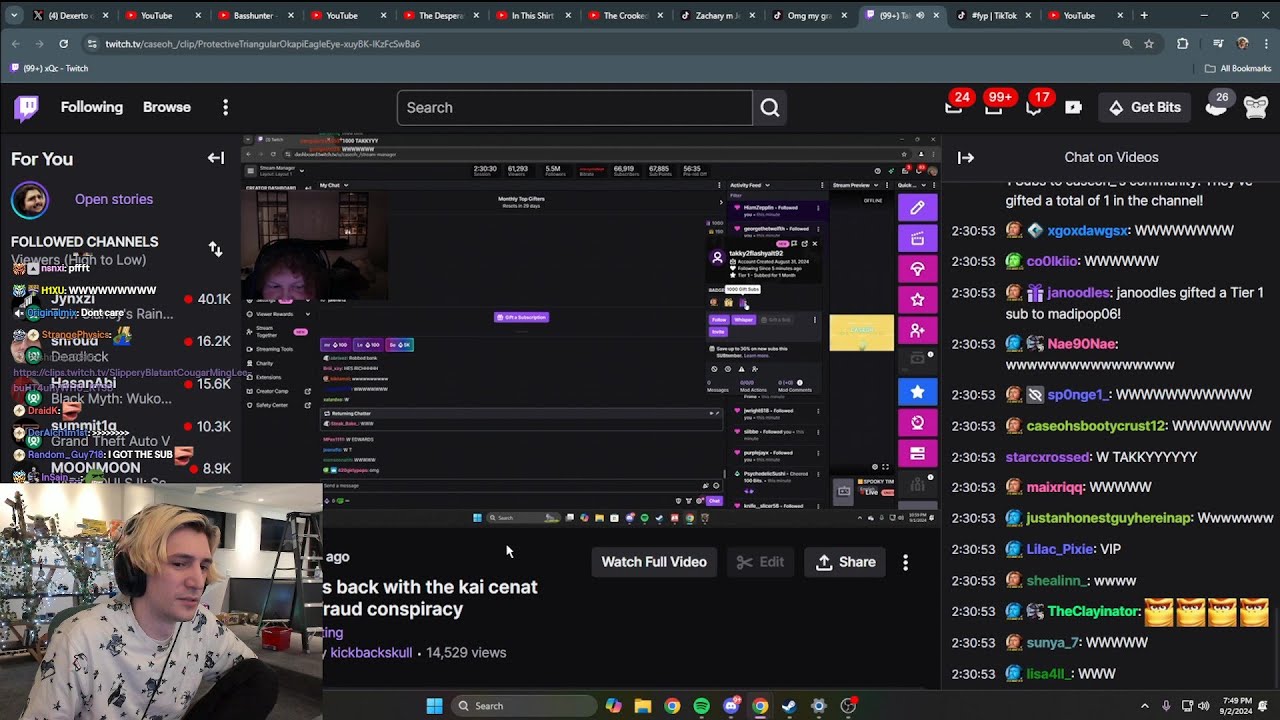
Task: Open the gorilla user avatar menu
Action: [1256, 107]
